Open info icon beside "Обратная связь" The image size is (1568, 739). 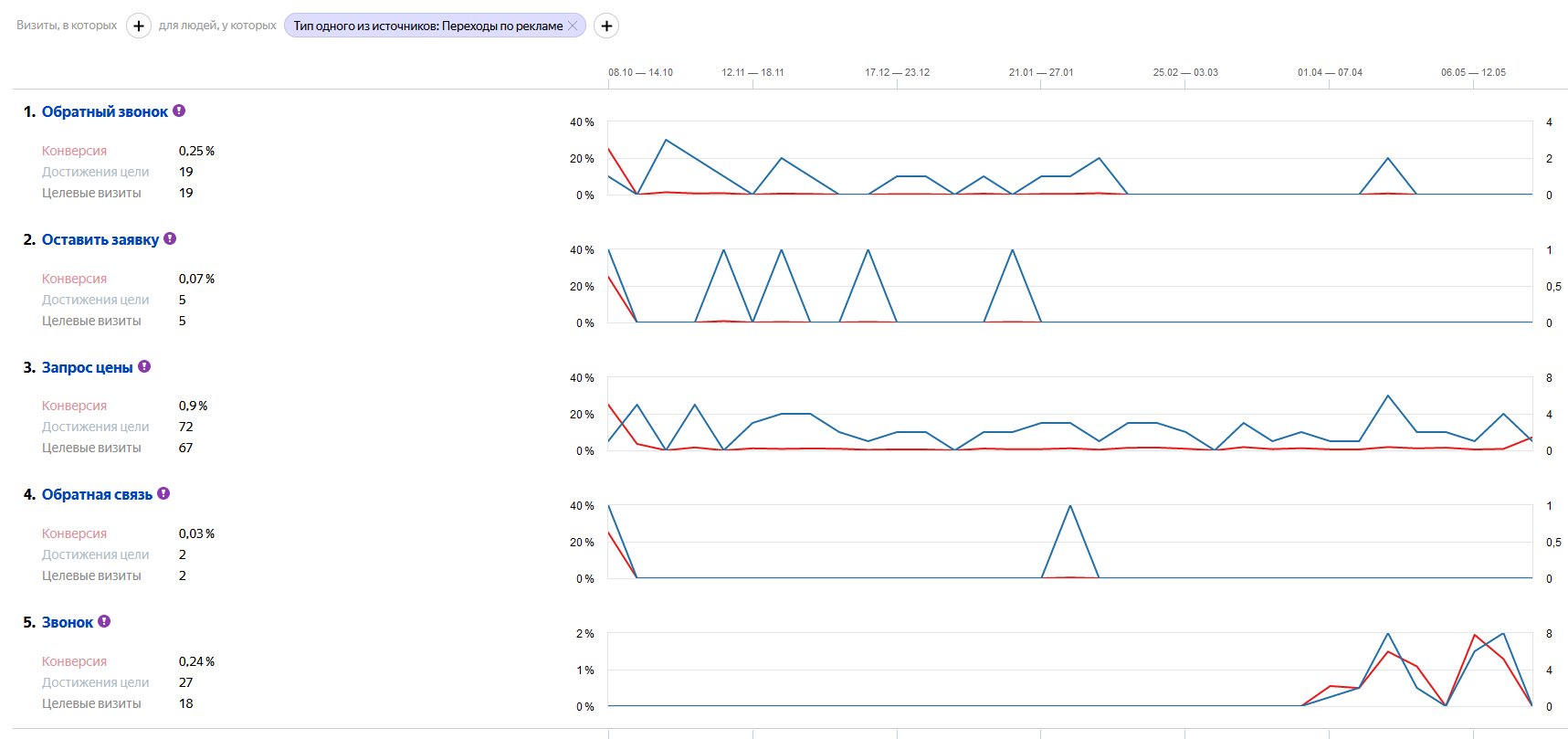pos(163,493)
